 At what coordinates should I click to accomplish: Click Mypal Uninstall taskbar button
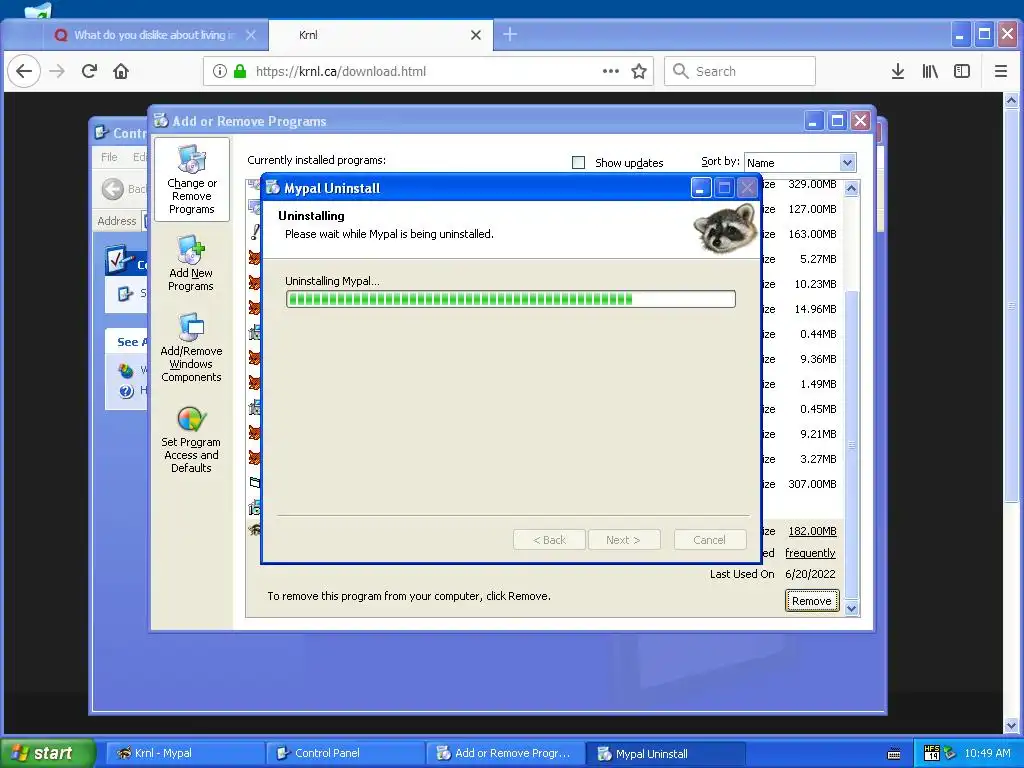pos(665,753)
